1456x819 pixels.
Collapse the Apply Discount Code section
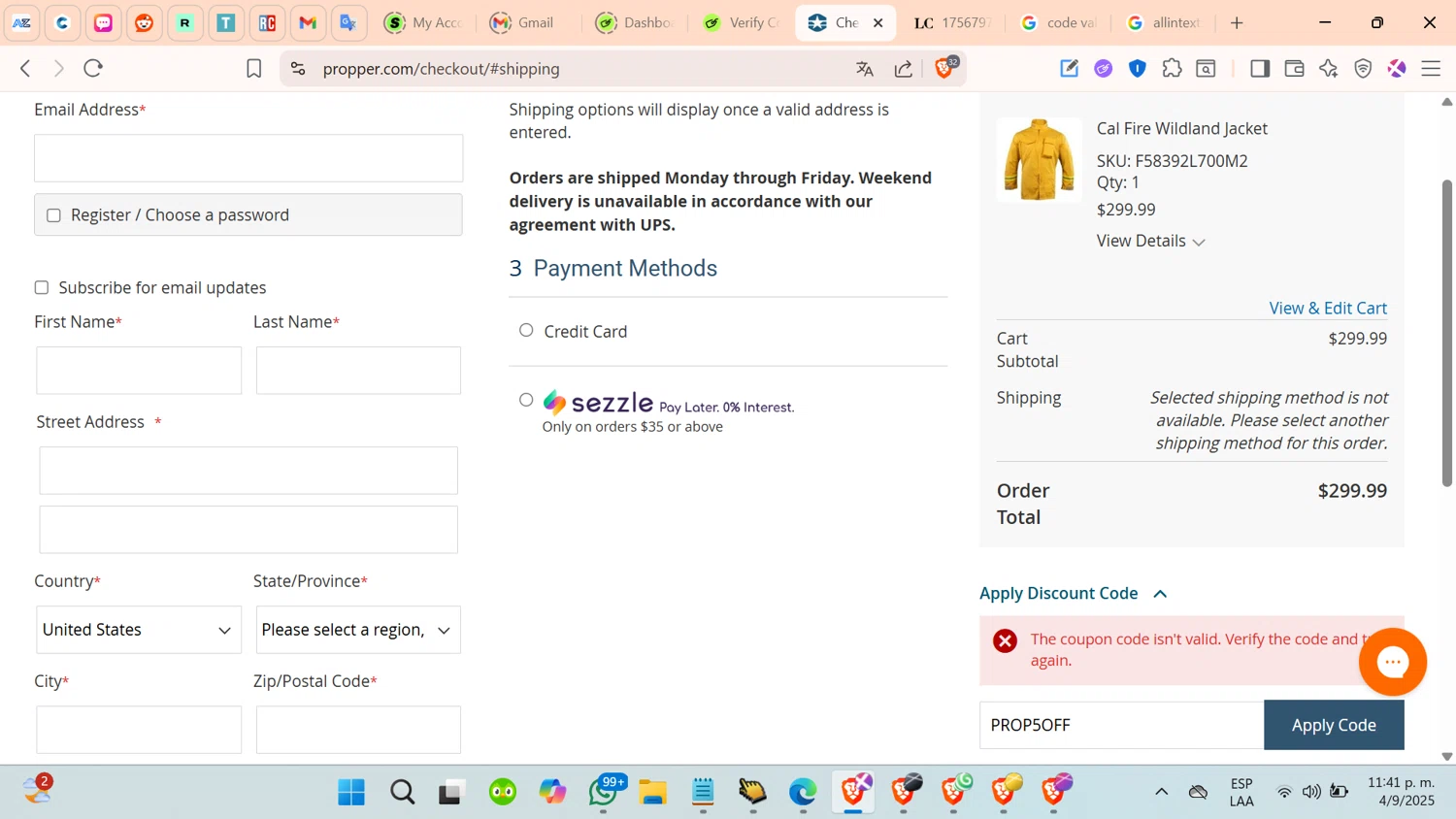pyautogui.click(x=1074, y=593)
